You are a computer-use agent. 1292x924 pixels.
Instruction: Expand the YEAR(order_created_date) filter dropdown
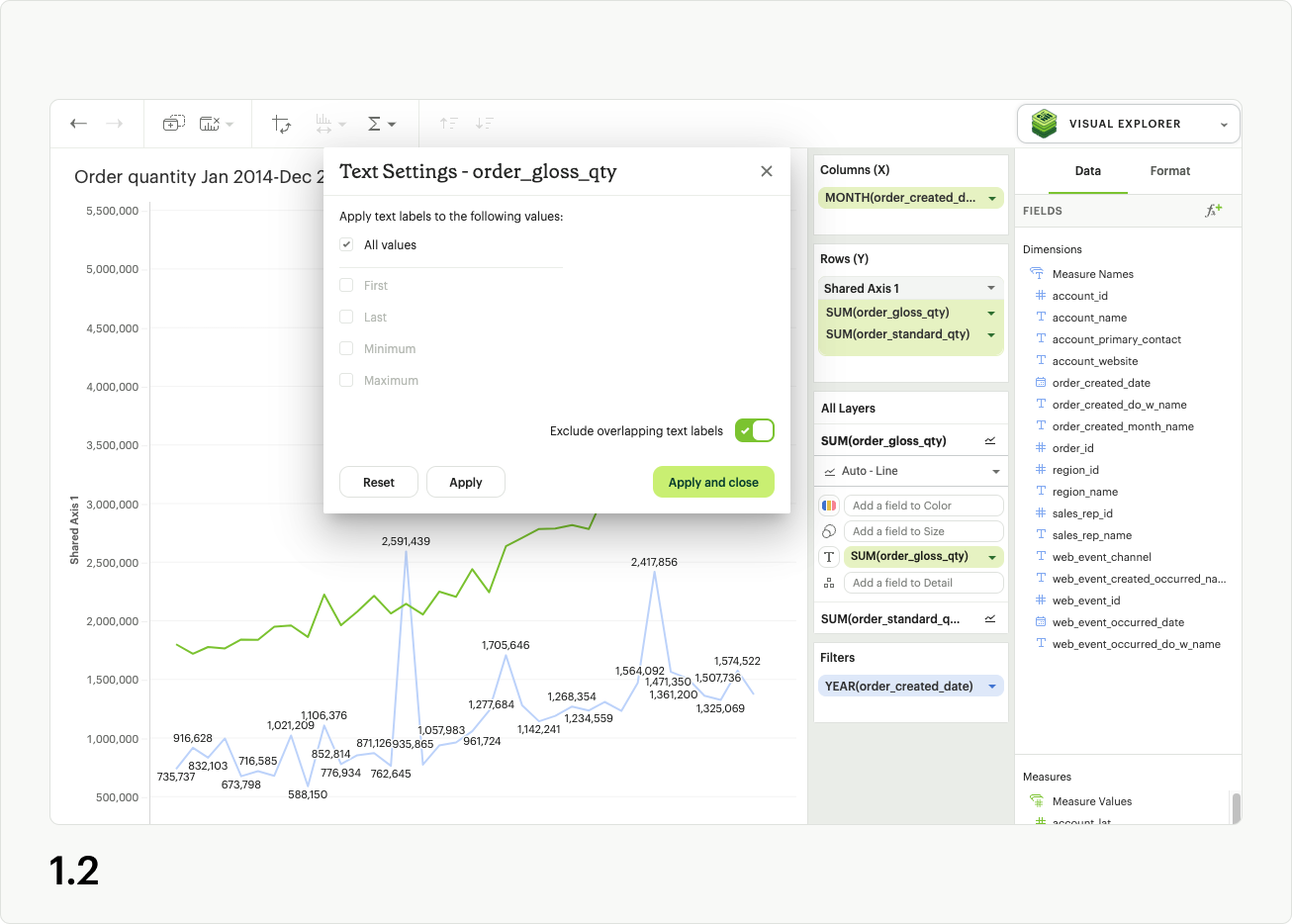992,687
